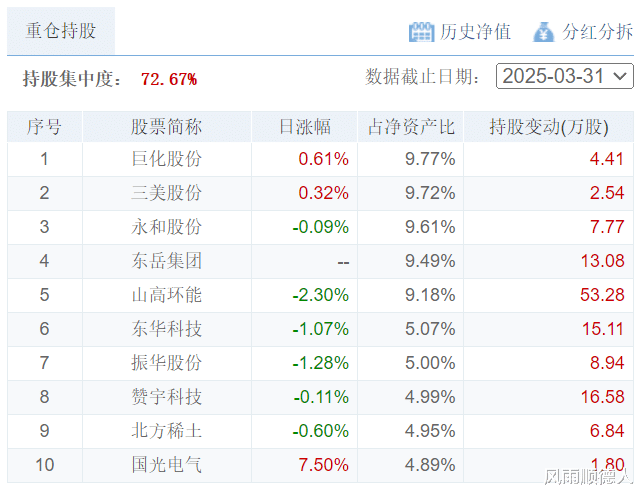The width and height of the screenshot is (643, 498).
Task: Click the 72.67% concentration value
Action: (x=169, y=79)
